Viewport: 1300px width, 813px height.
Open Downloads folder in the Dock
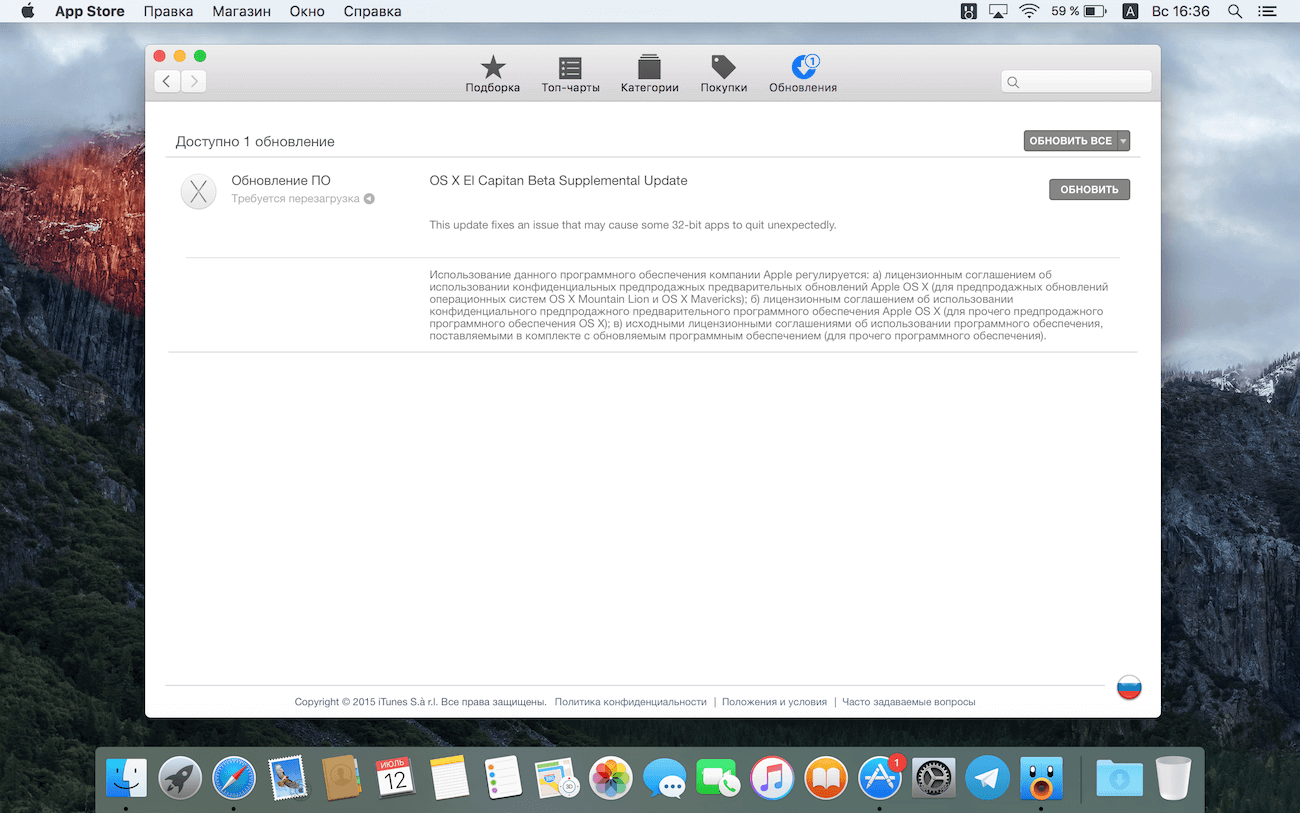click(1119, 777)
